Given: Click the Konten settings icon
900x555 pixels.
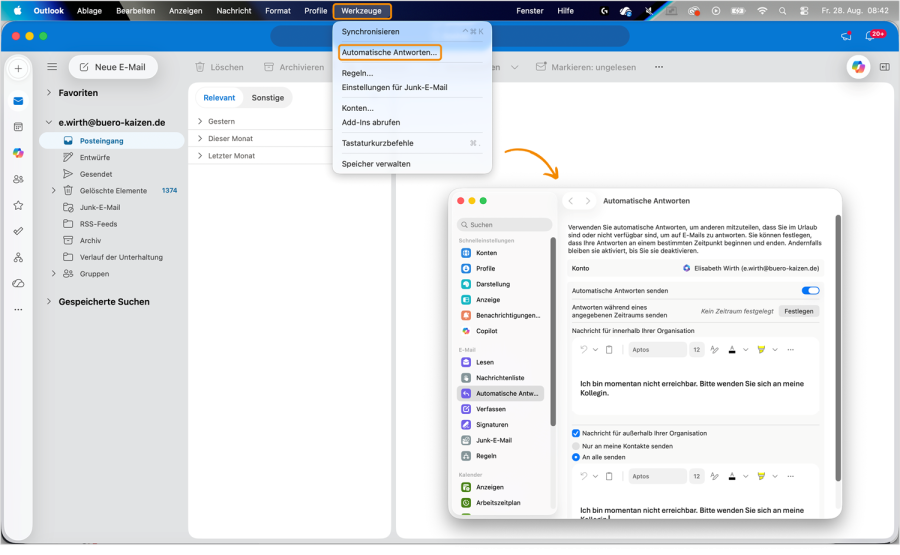Looking at the screenshot, I should click(x=466, y=253).
